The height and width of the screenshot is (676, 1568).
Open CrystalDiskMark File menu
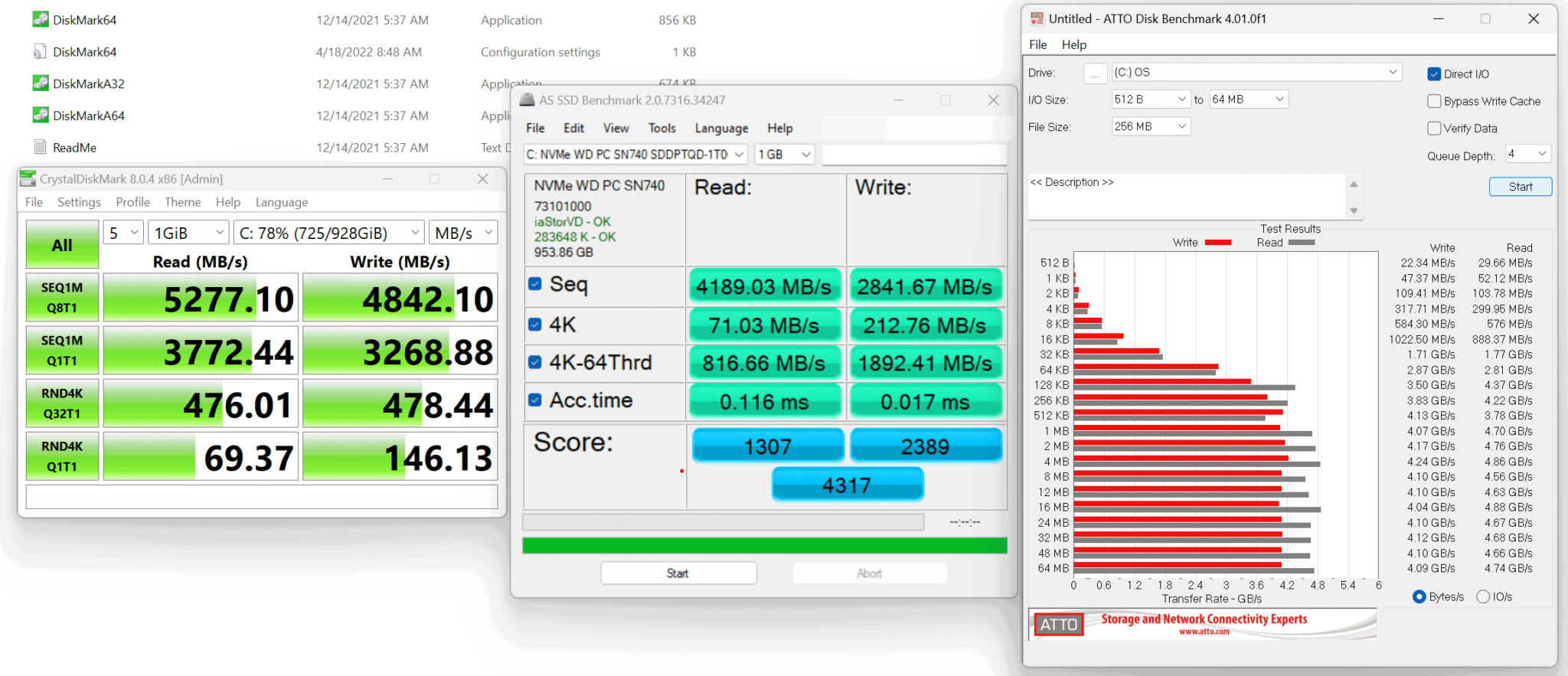[34, 202]
